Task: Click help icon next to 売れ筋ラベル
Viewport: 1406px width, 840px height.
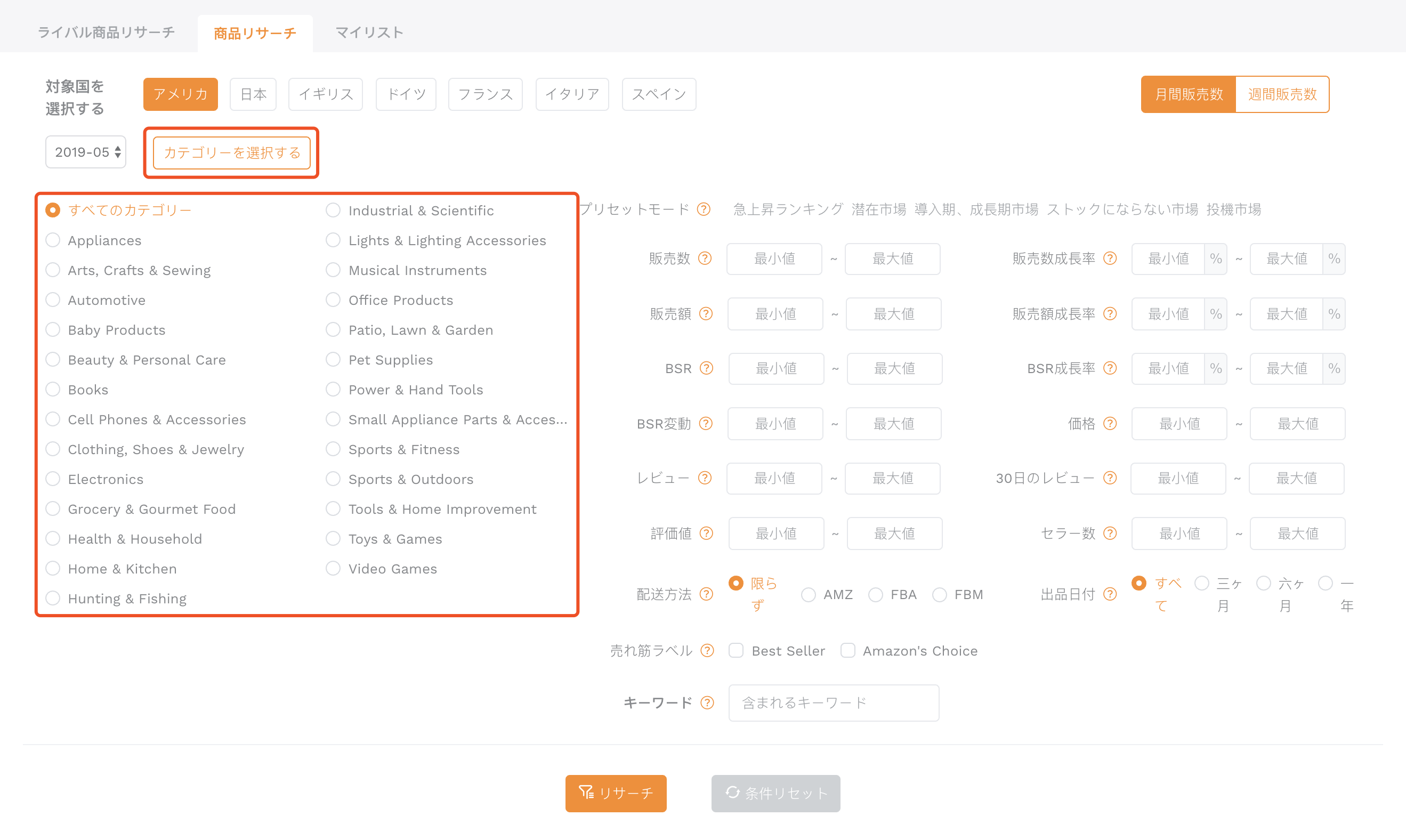Action: coord(707,650)
